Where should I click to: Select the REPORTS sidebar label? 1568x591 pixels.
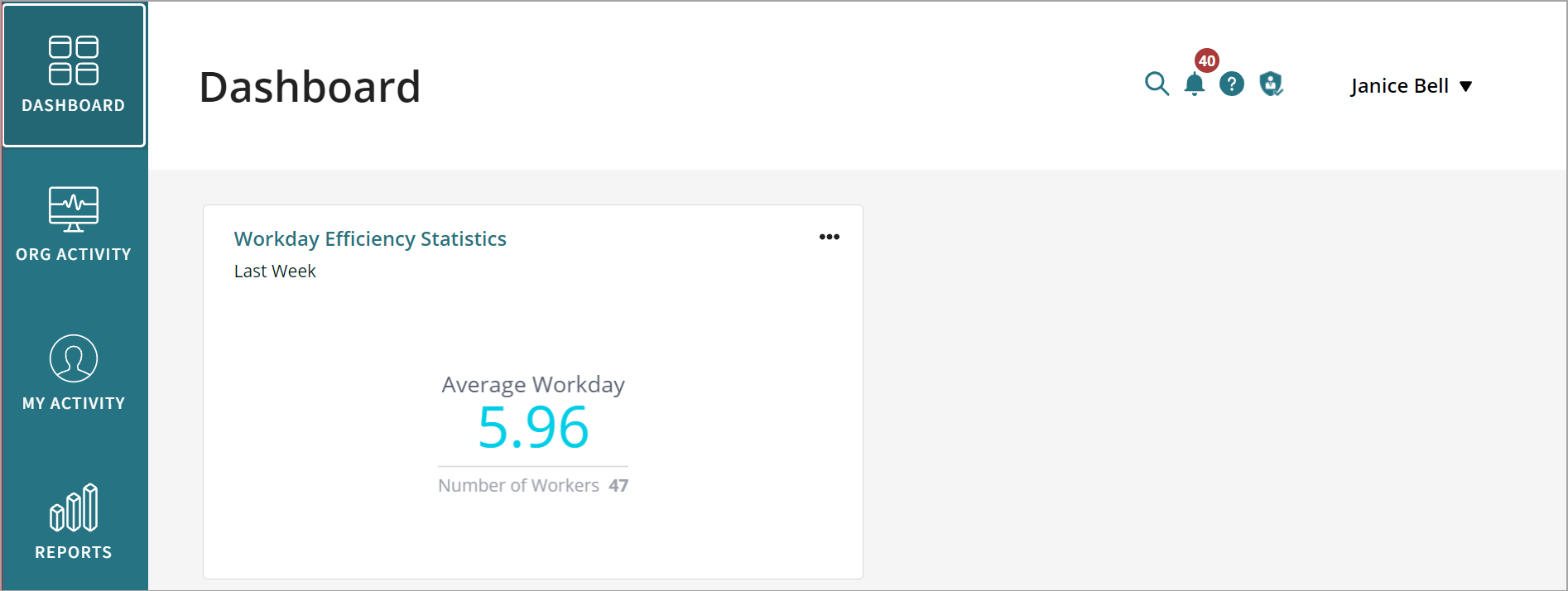[x=74, y=552]
